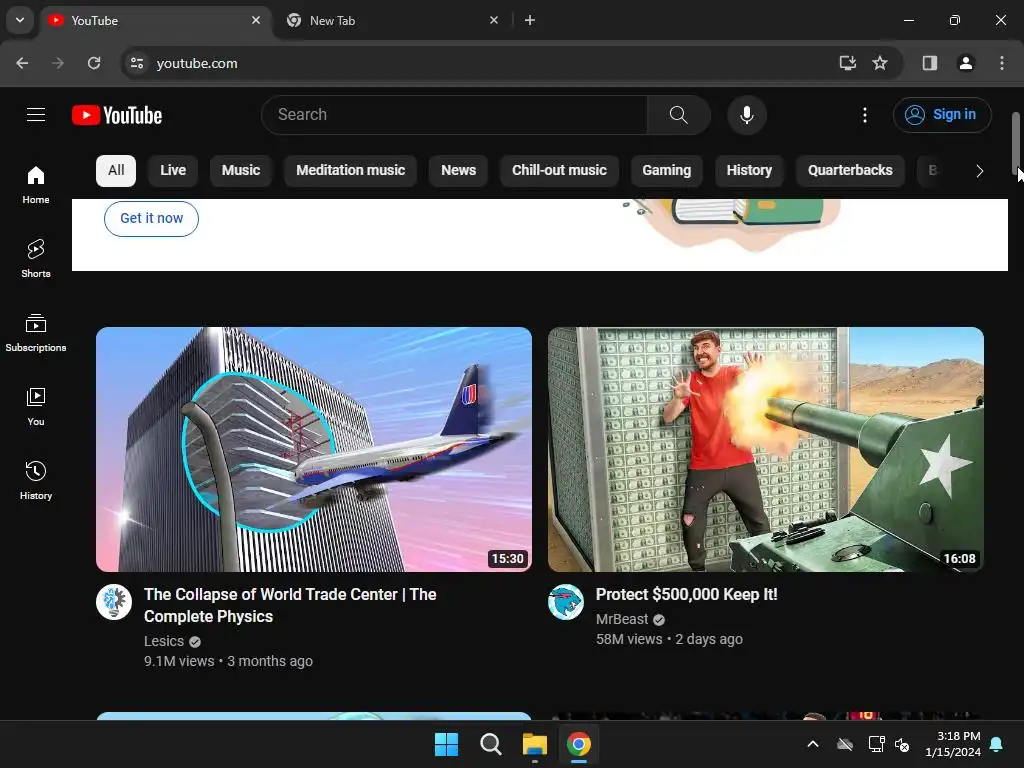
Task: Open History in left sidebar
Action: [x=36, y=480]
